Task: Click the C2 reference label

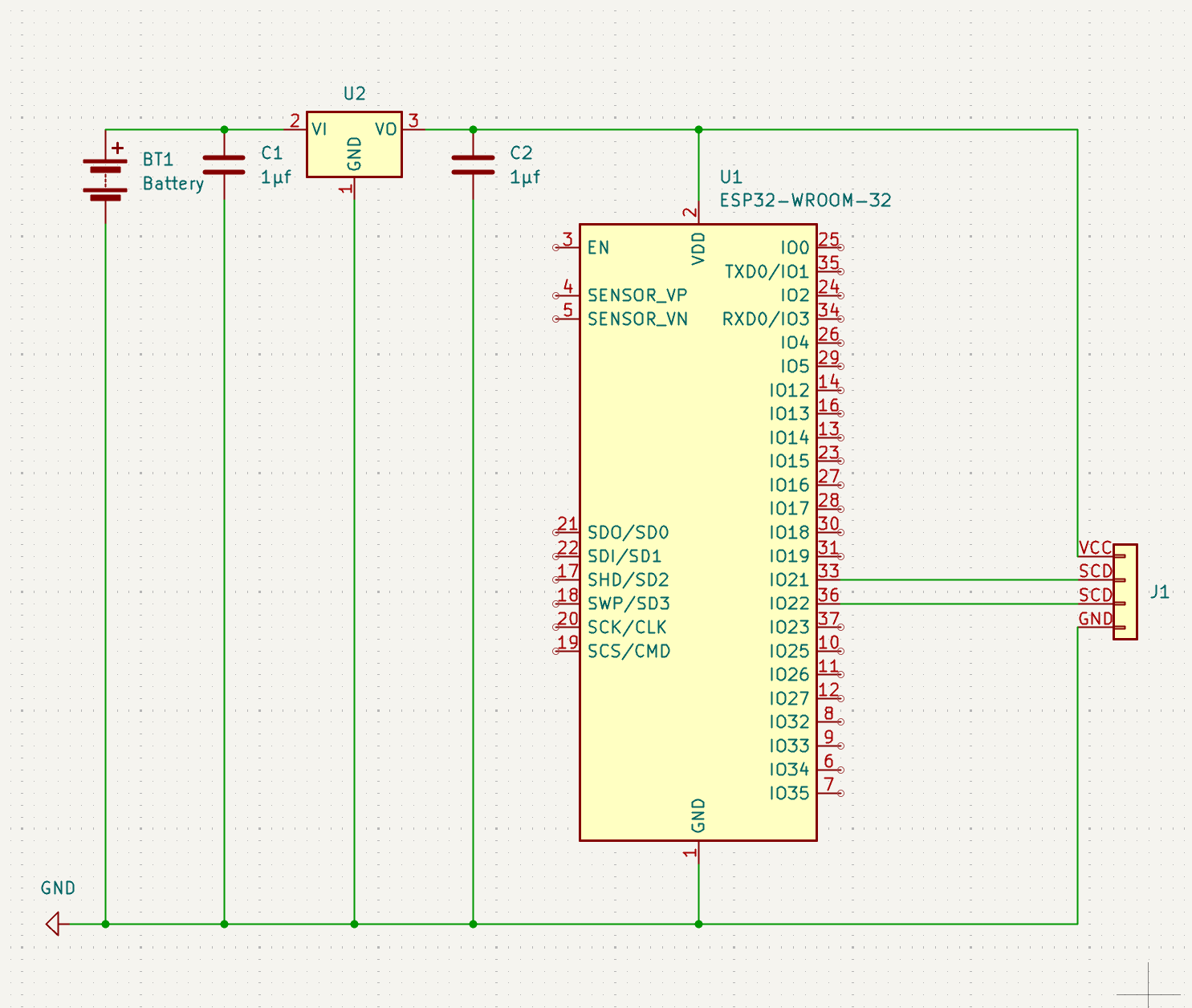Action: point(521,152)
